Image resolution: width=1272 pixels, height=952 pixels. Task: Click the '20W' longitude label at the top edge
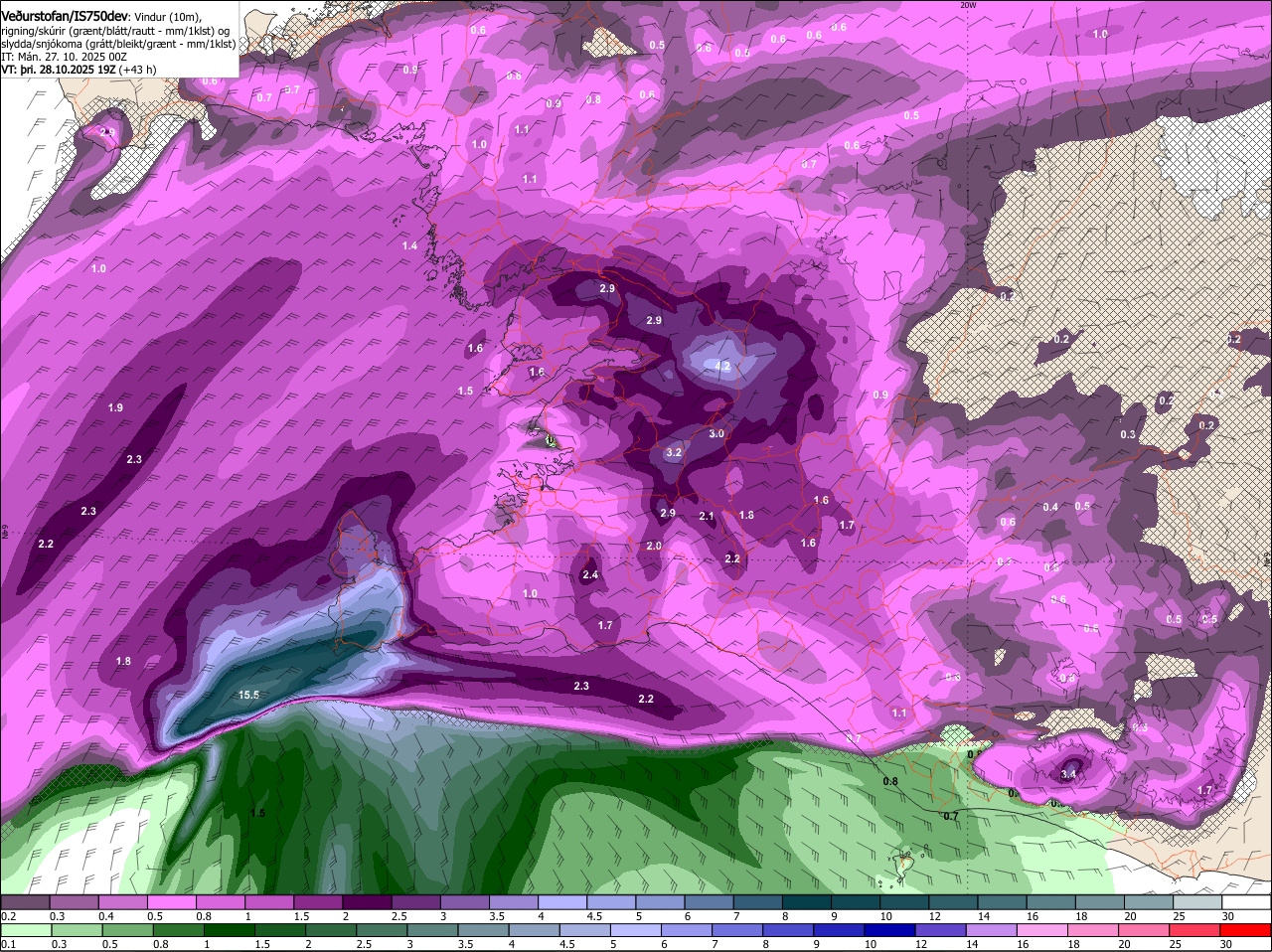tap(969, 5)
